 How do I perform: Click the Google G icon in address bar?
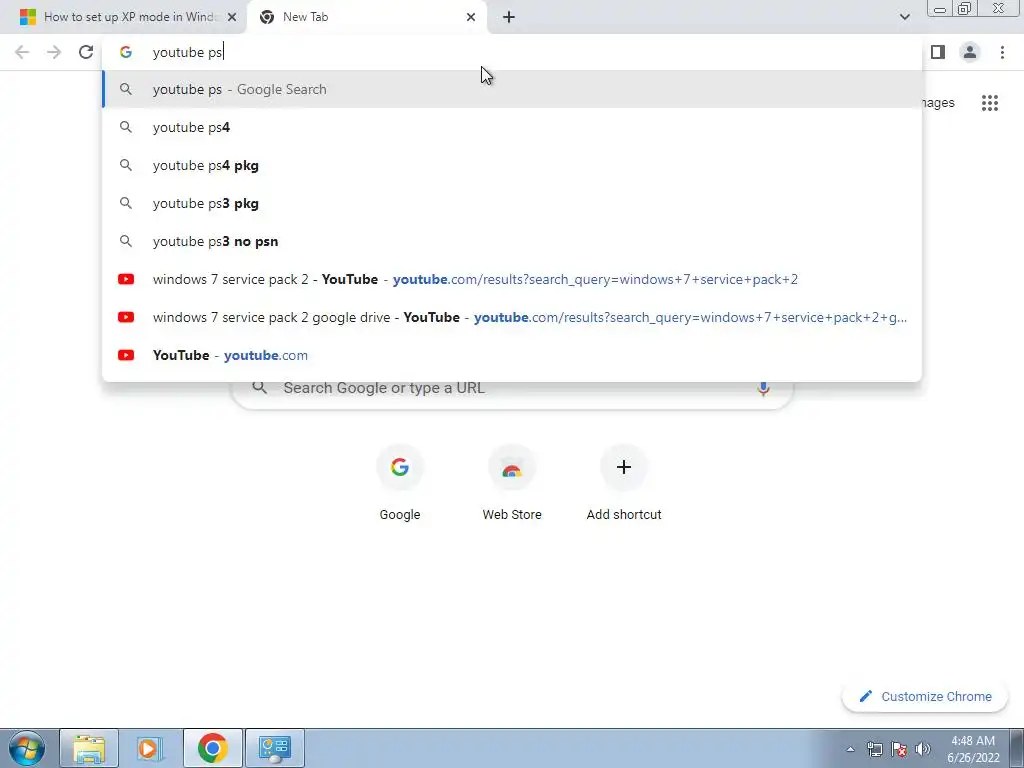(126, 52)
